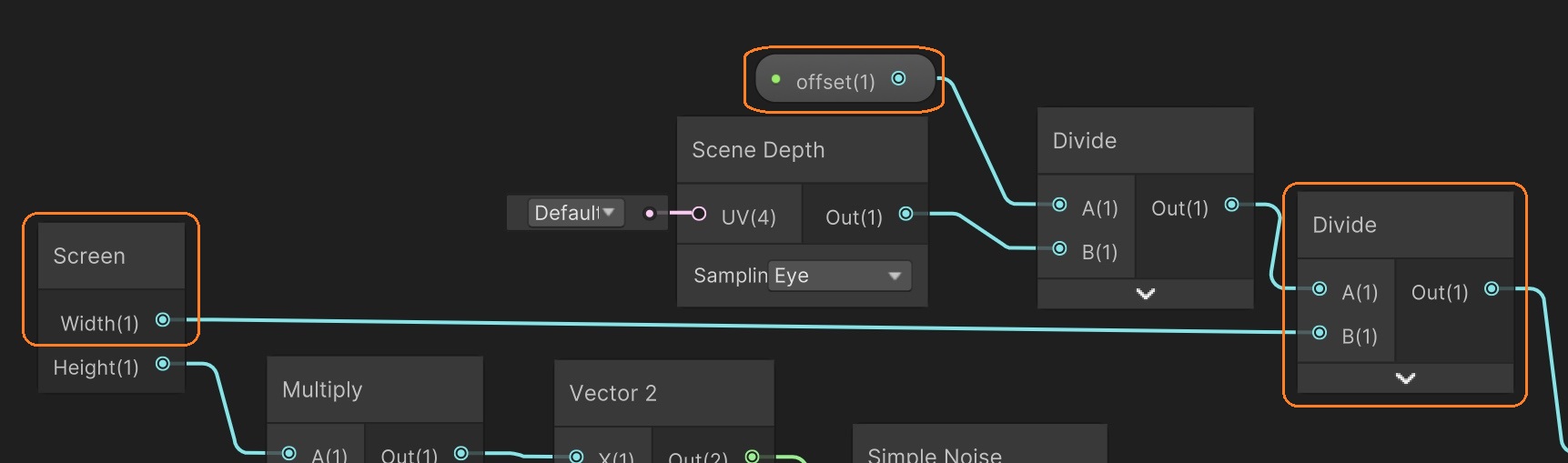Select the Scene Depth node title
This screenshot has width=1568, height=463.
click(x=758, y=150)
